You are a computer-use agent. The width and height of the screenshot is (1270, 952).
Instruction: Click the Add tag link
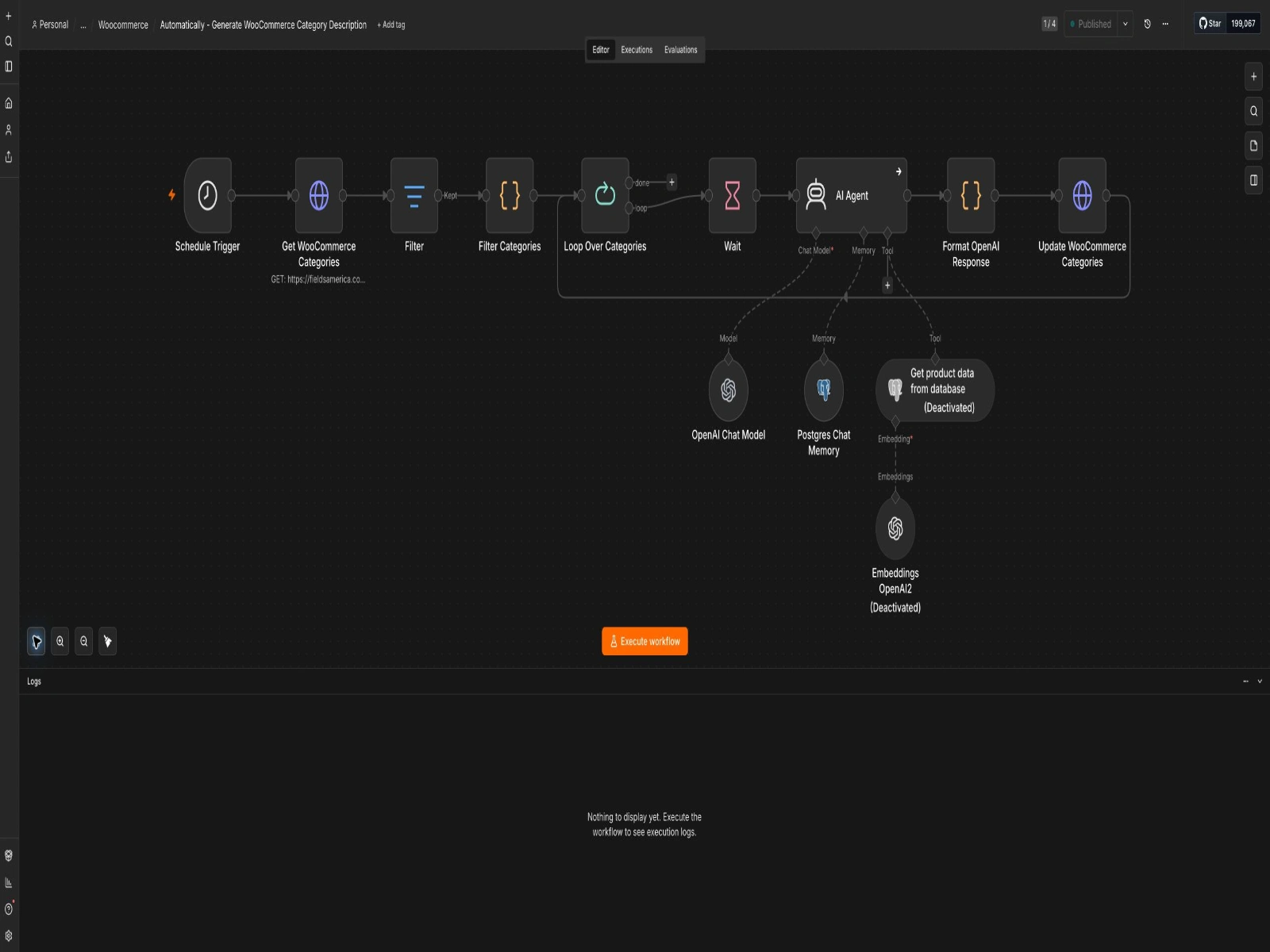(391, 25)
